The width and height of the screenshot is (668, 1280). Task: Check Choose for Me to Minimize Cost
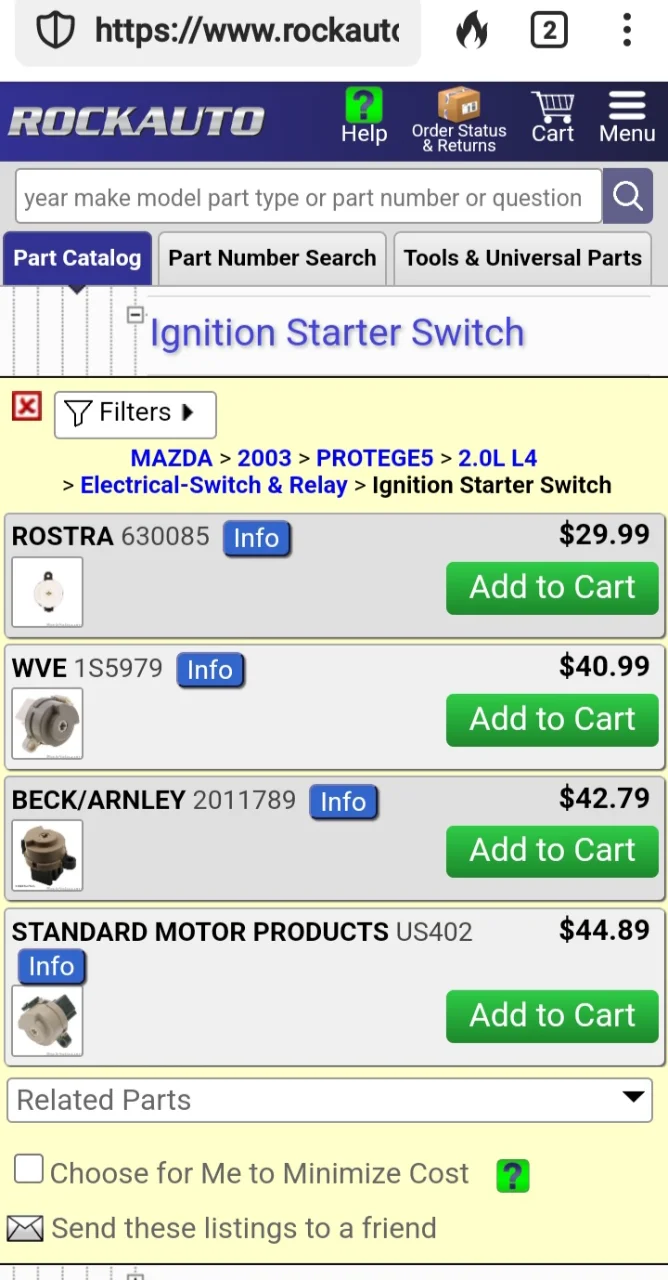coord(29,1169)
